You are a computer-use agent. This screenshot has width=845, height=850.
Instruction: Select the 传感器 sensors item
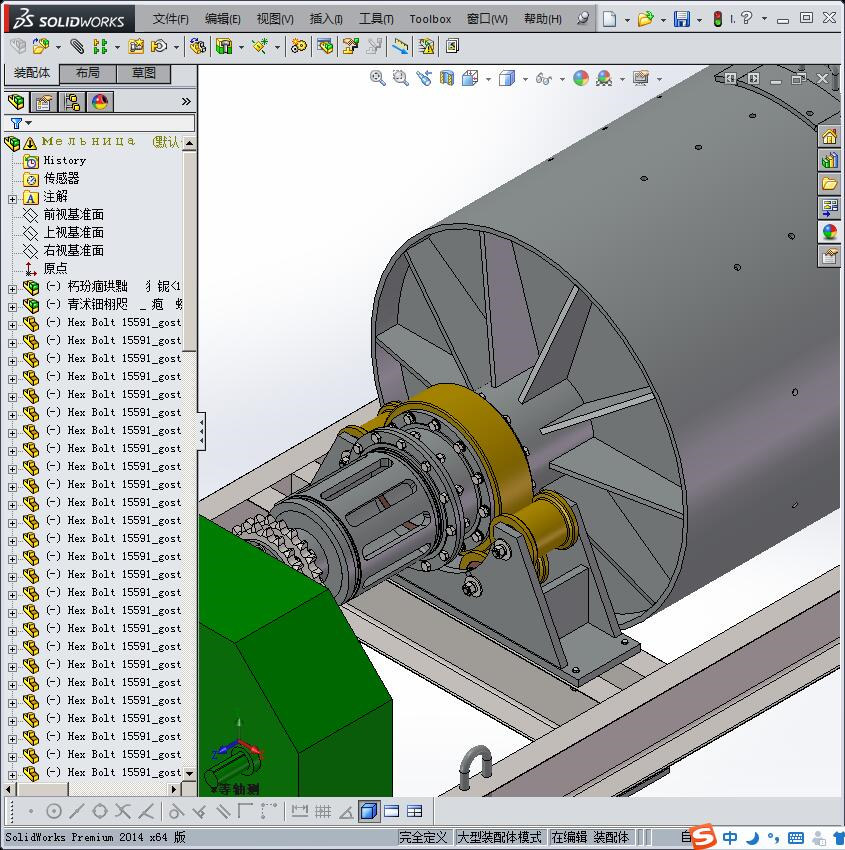click(61, 178)
